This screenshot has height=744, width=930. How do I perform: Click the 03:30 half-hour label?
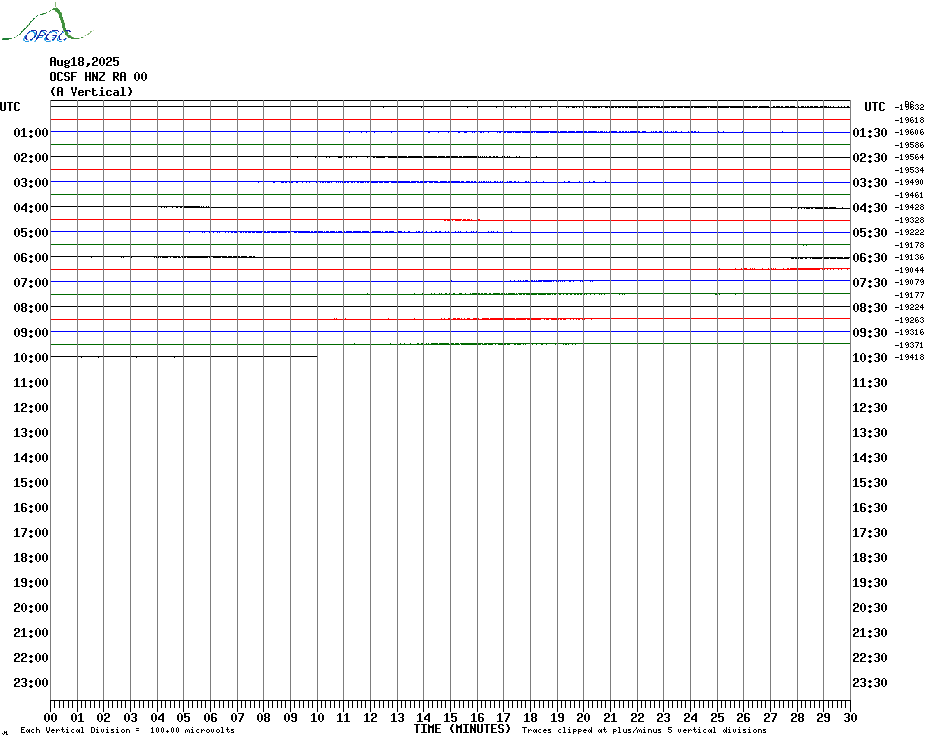(x=870, y=183)
